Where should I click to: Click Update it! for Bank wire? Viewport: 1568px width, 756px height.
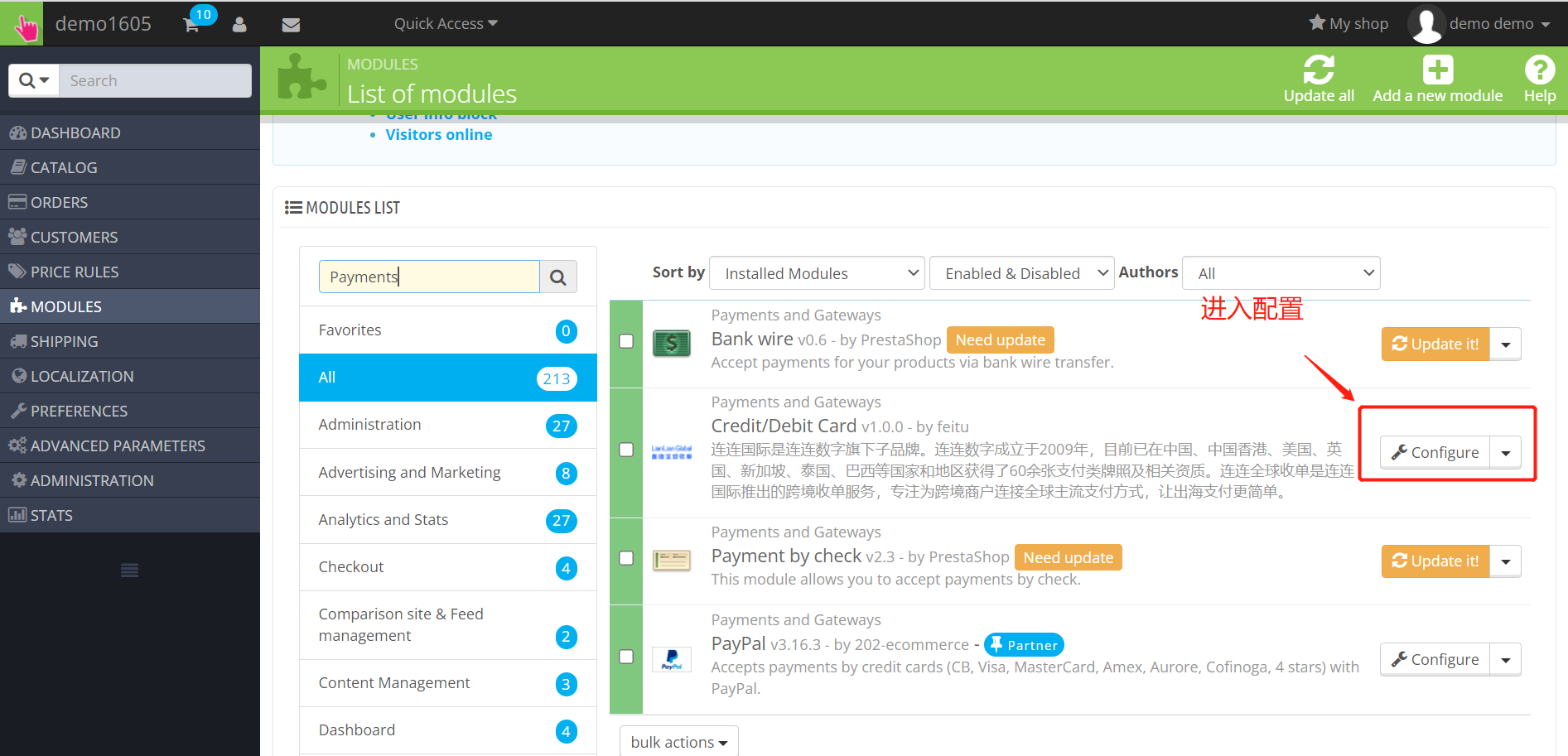[x=1435, y=344]
